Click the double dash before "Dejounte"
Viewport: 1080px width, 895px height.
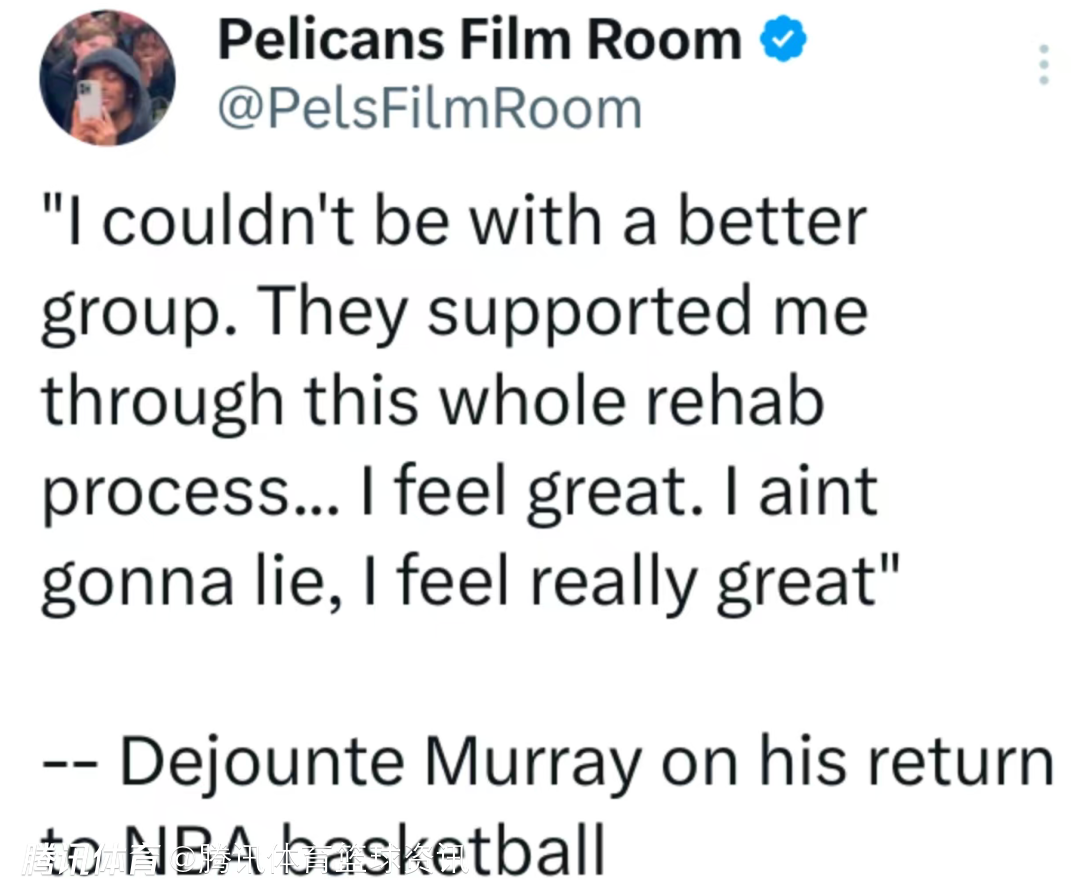(x=72, y=766)
